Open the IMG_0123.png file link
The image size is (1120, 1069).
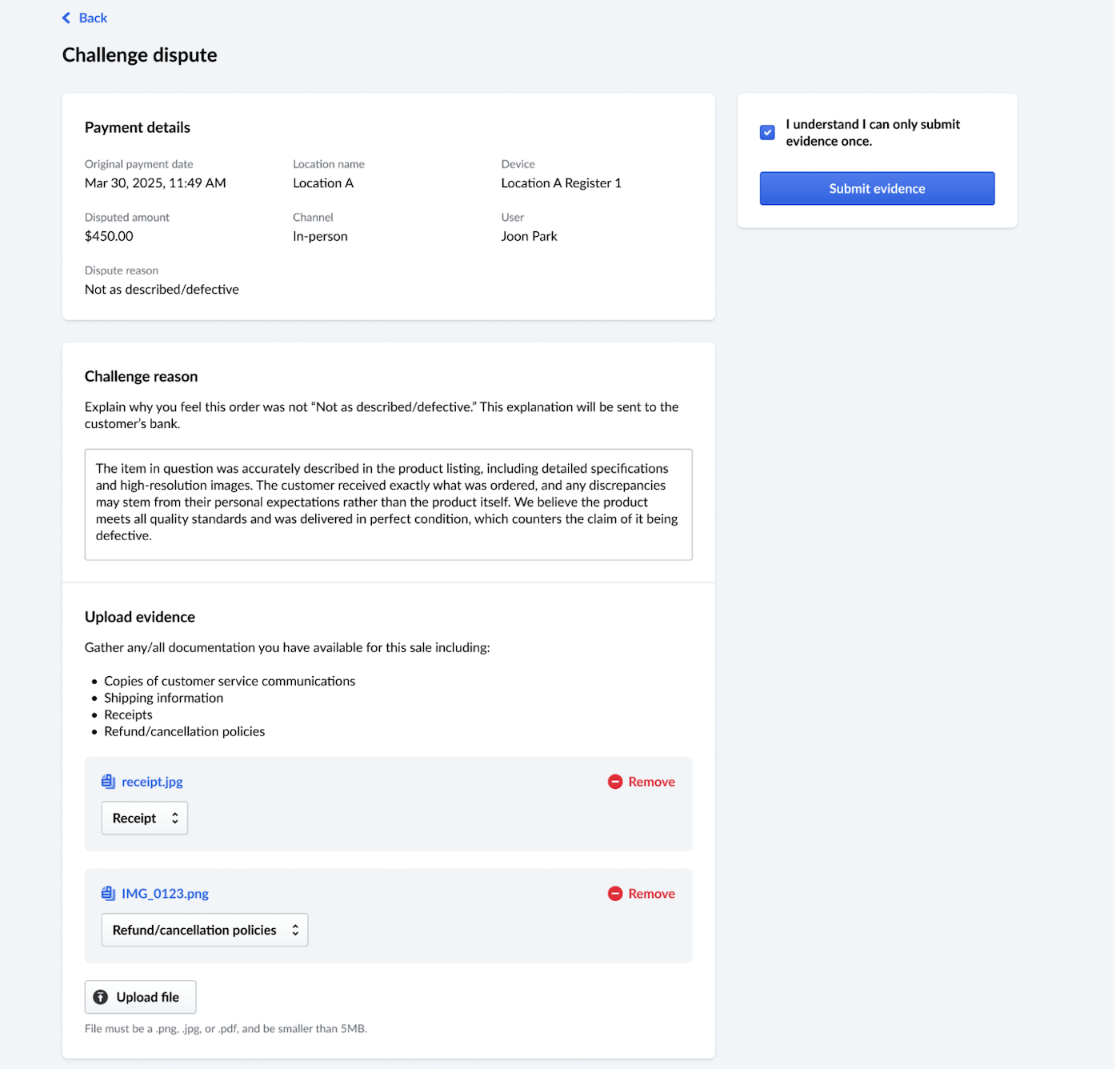click(164, 893)
